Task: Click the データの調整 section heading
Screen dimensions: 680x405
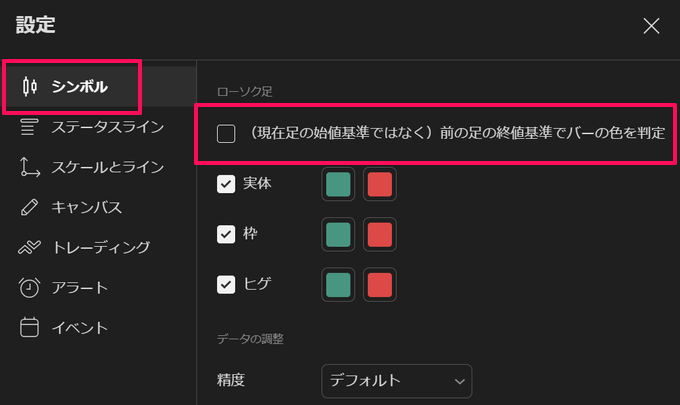Action: tap(250, 339)
